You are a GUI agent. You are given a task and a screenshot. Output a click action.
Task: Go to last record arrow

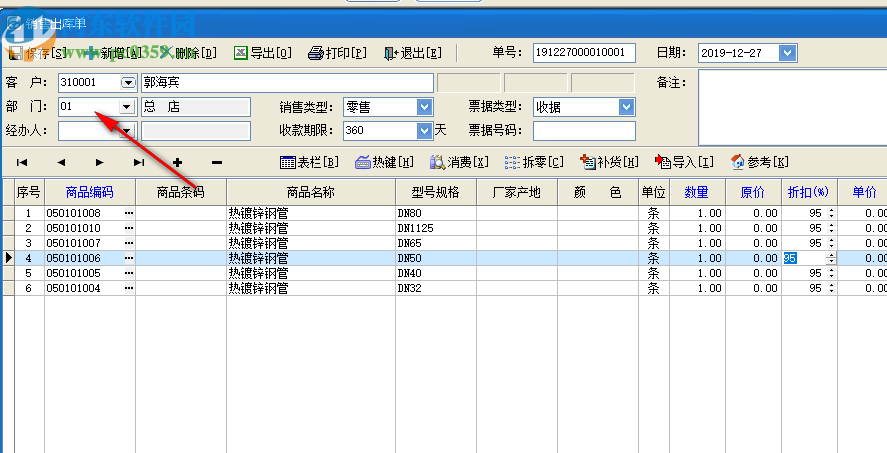(x=139, y=162)
